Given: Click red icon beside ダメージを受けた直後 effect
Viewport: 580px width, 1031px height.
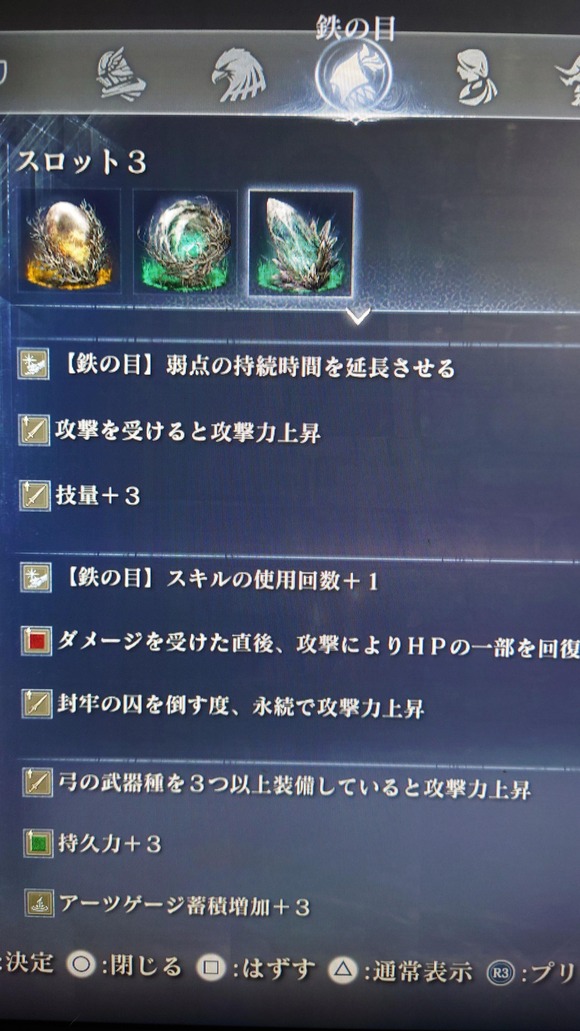Looking at the screenshot, I should (36, 642).
